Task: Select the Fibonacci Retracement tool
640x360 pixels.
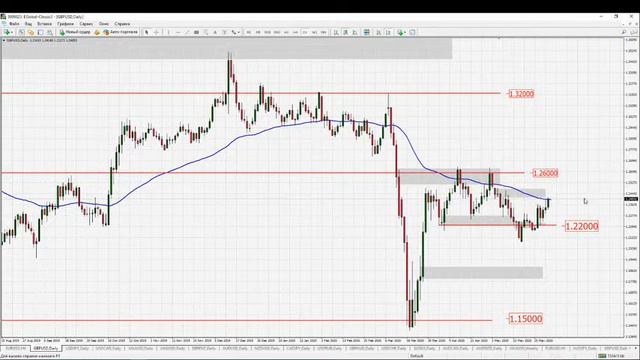Action: point(206,32)
